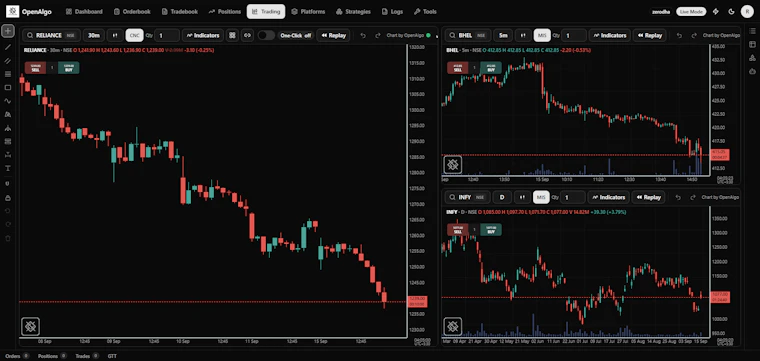760x361 pixels.
Task: Switch to Positions tab
Action: (224, 12)
